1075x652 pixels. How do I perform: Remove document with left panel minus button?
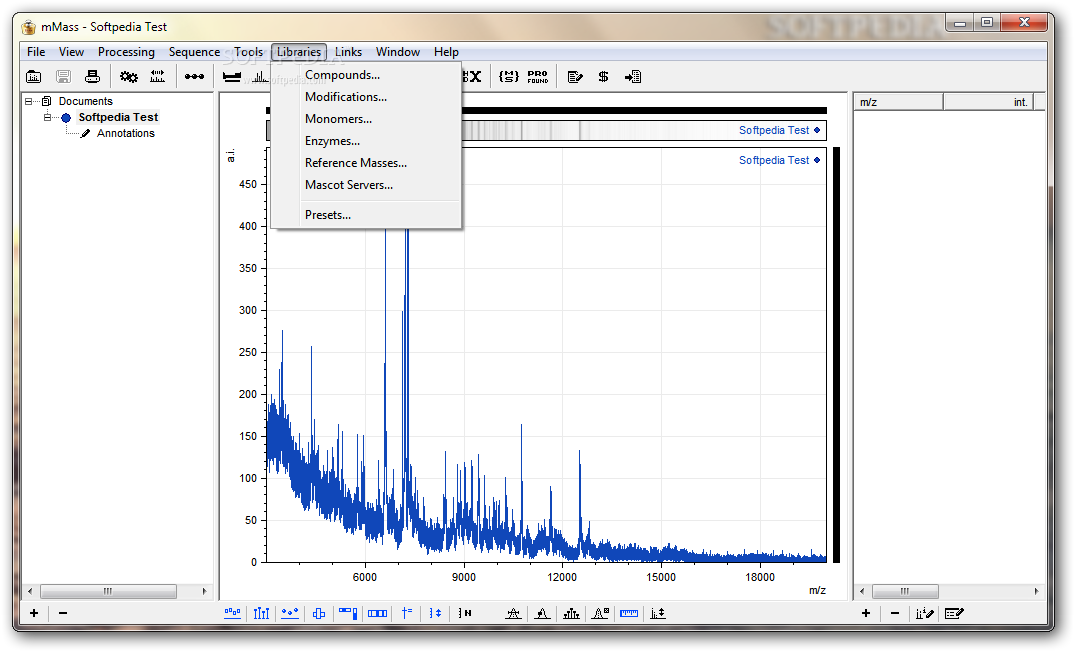tap(63, 613)
